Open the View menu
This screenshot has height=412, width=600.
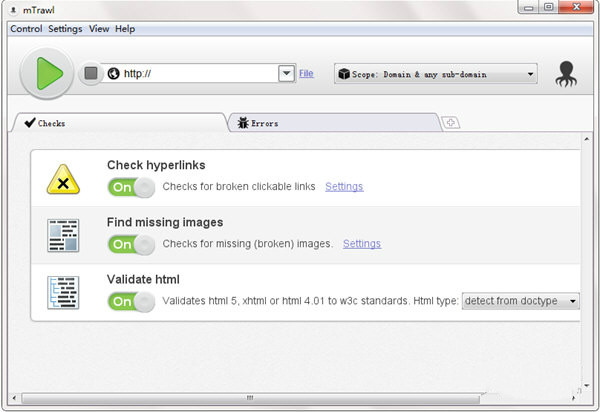pyautogui.click(x=99, y=29)
